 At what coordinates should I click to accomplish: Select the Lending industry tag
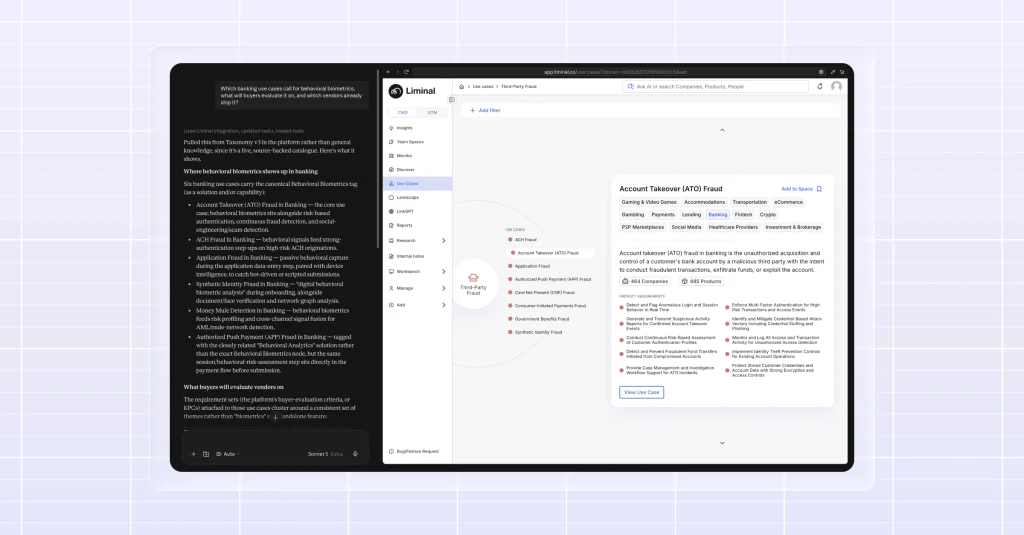coord(692,214)
